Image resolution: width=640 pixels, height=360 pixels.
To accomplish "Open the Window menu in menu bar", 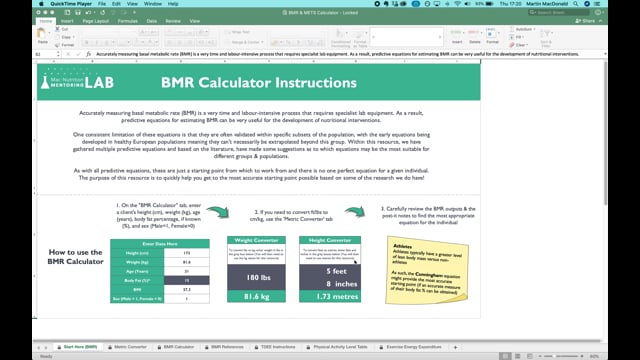I will tap(153, 4).
